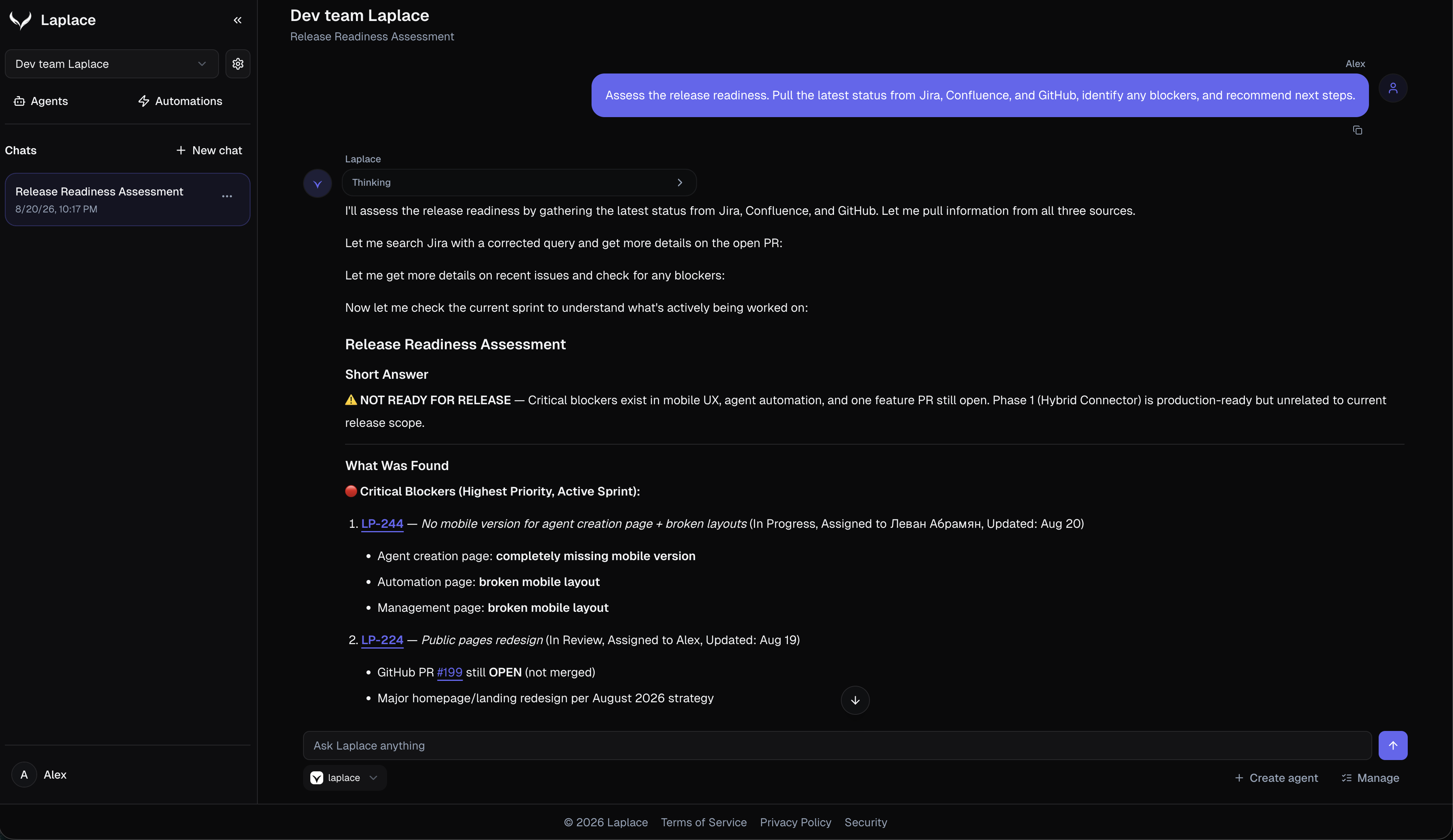This screenshot has height=840, width=1453.
Task: Click the Chats heading
Action: 21,150
